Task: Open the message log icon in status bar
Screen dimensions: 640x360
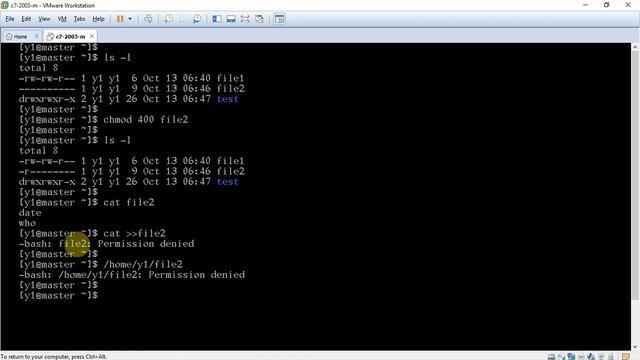Action: click(x=626, y=357)
